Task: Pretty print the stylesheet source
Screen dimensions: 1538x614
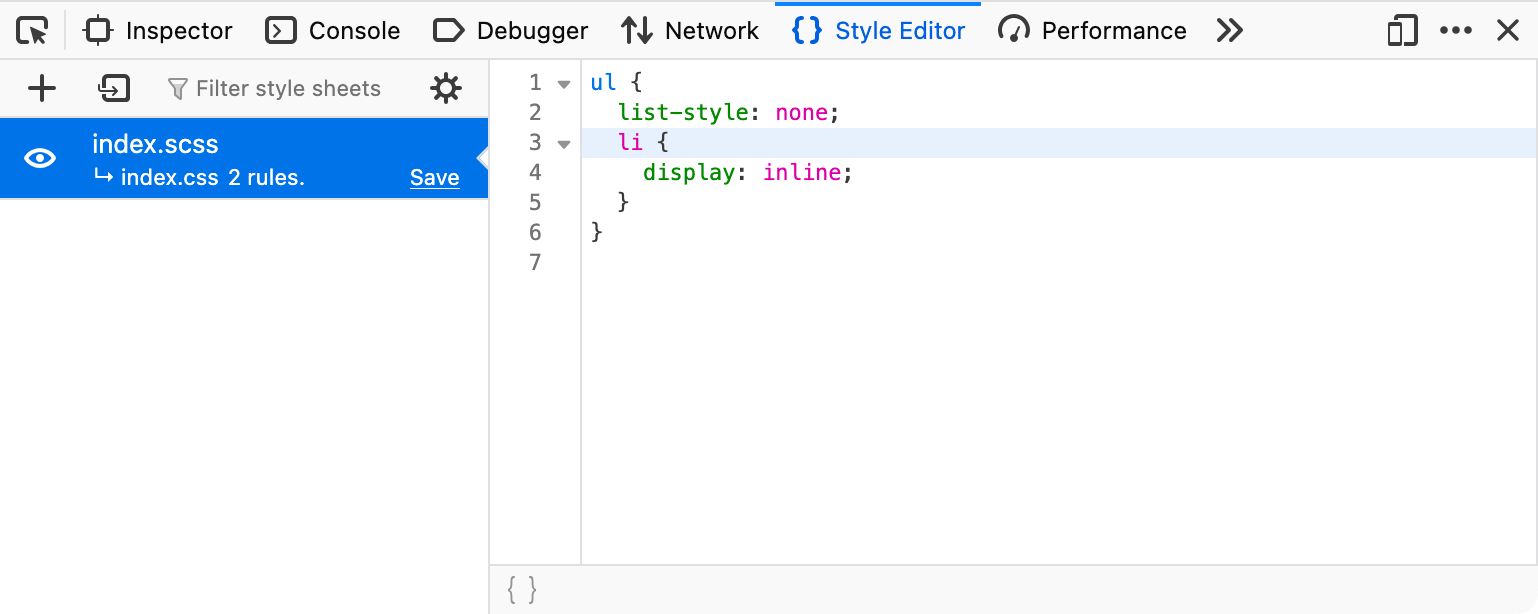Action: (x=519, y=589)
